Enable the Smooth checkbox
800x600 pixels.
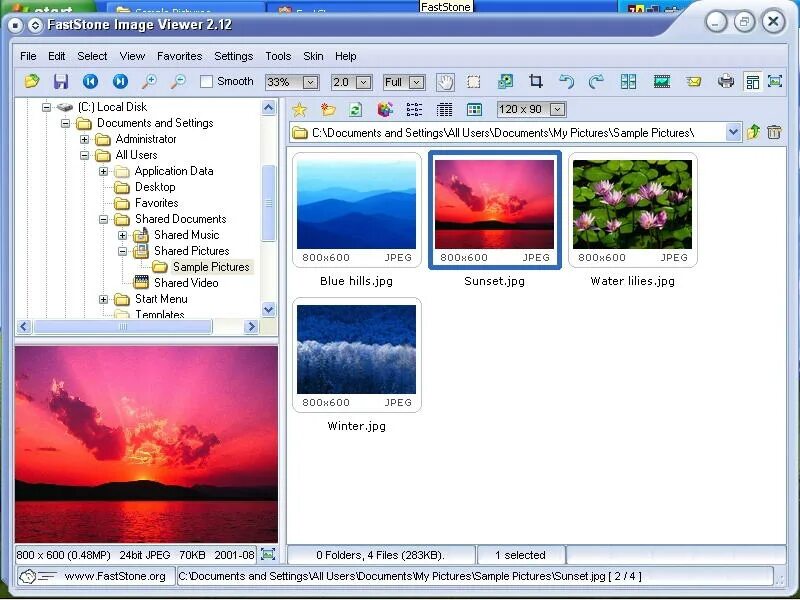[207, 82]
